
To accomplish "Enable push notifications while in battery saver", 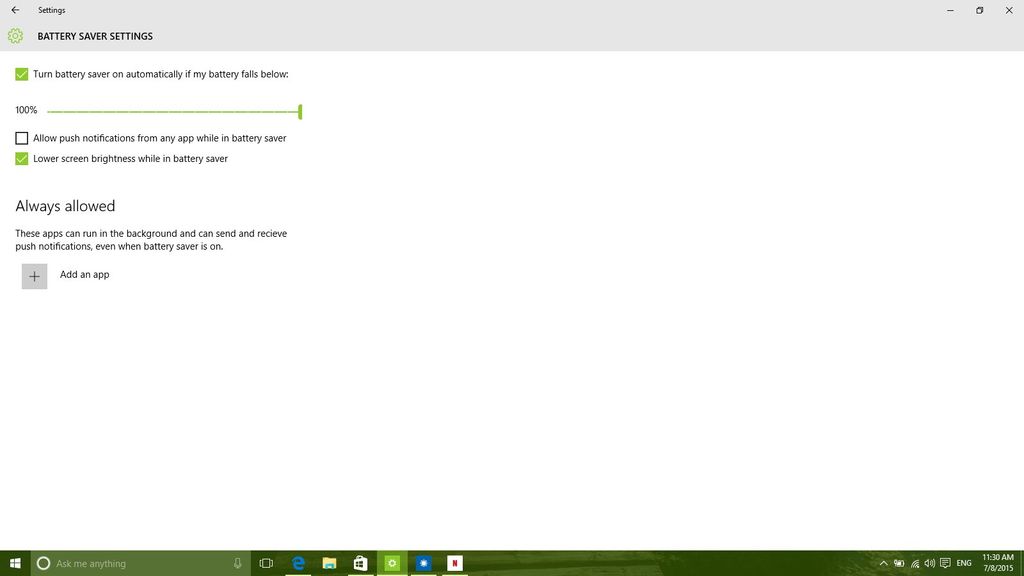I will pyautogui.click(x=21, y=138).
